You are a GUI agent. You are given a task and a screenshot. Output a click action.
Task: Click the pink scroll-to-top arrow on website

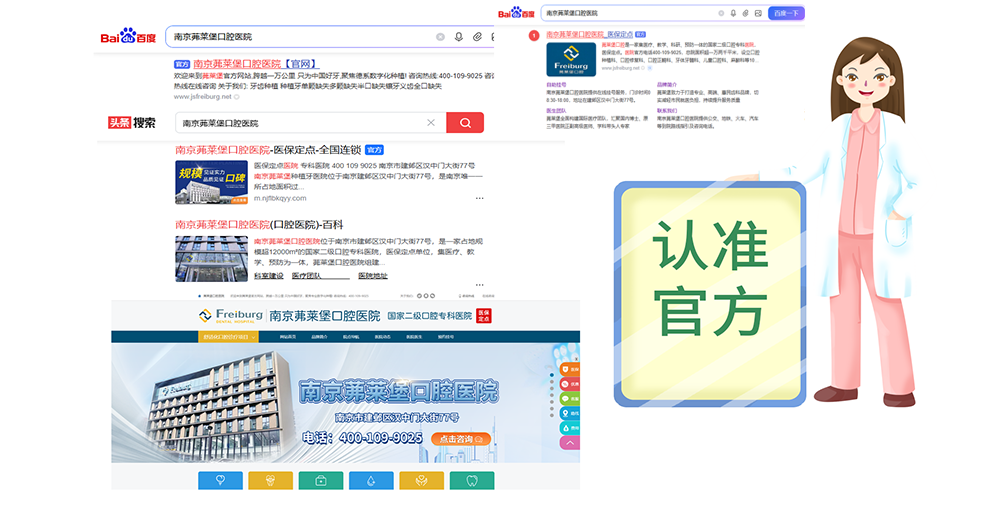tap(570, 442)
